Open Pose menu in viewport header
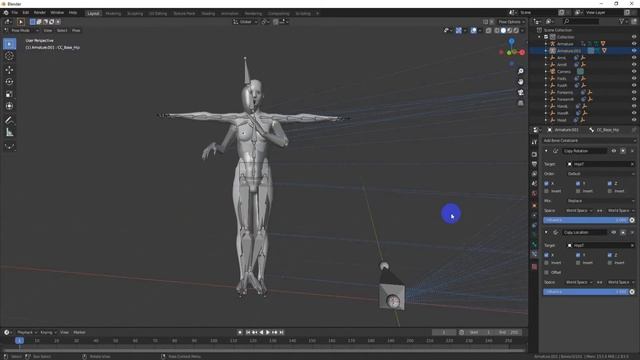 click(76, 31)
